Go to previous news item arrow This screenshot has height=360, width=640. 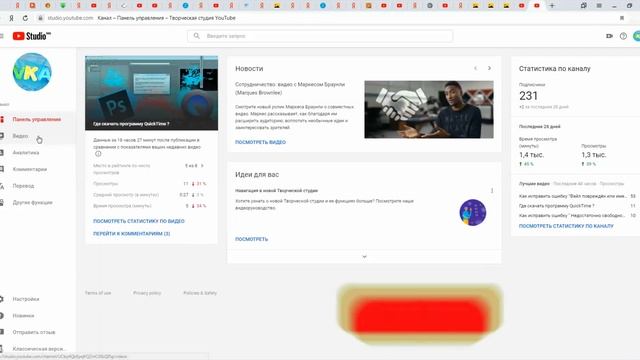pos(476,68)
